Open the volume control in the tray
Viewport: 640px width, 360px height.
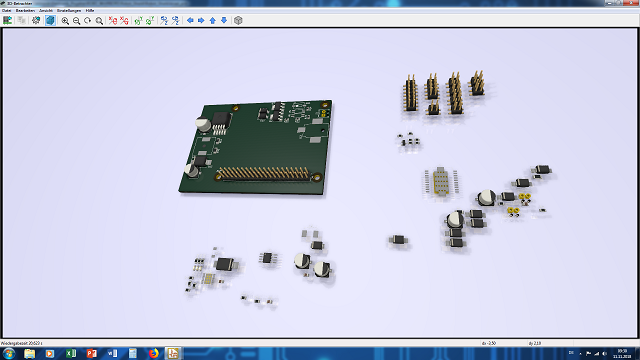coord(604,353)
